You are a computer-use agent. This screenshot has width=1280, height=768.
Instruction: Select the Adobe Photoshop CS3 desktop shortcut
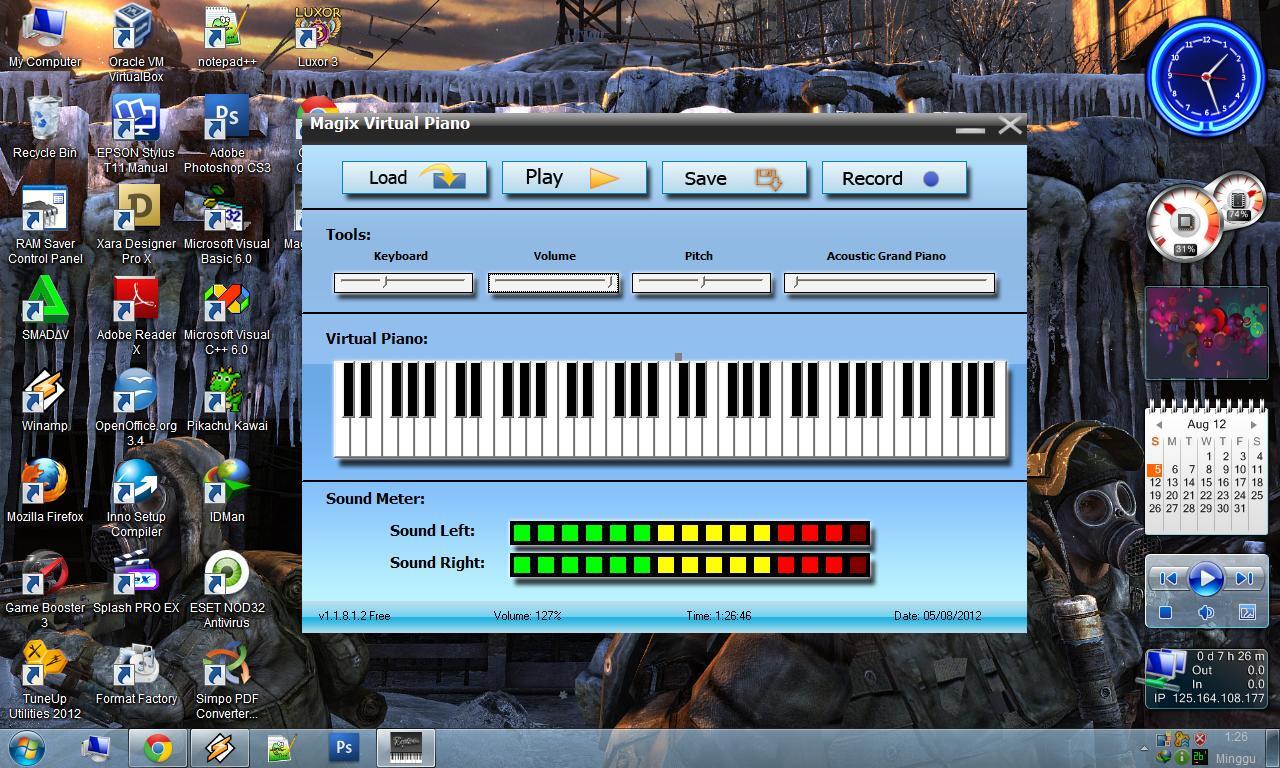click(227, 134)
